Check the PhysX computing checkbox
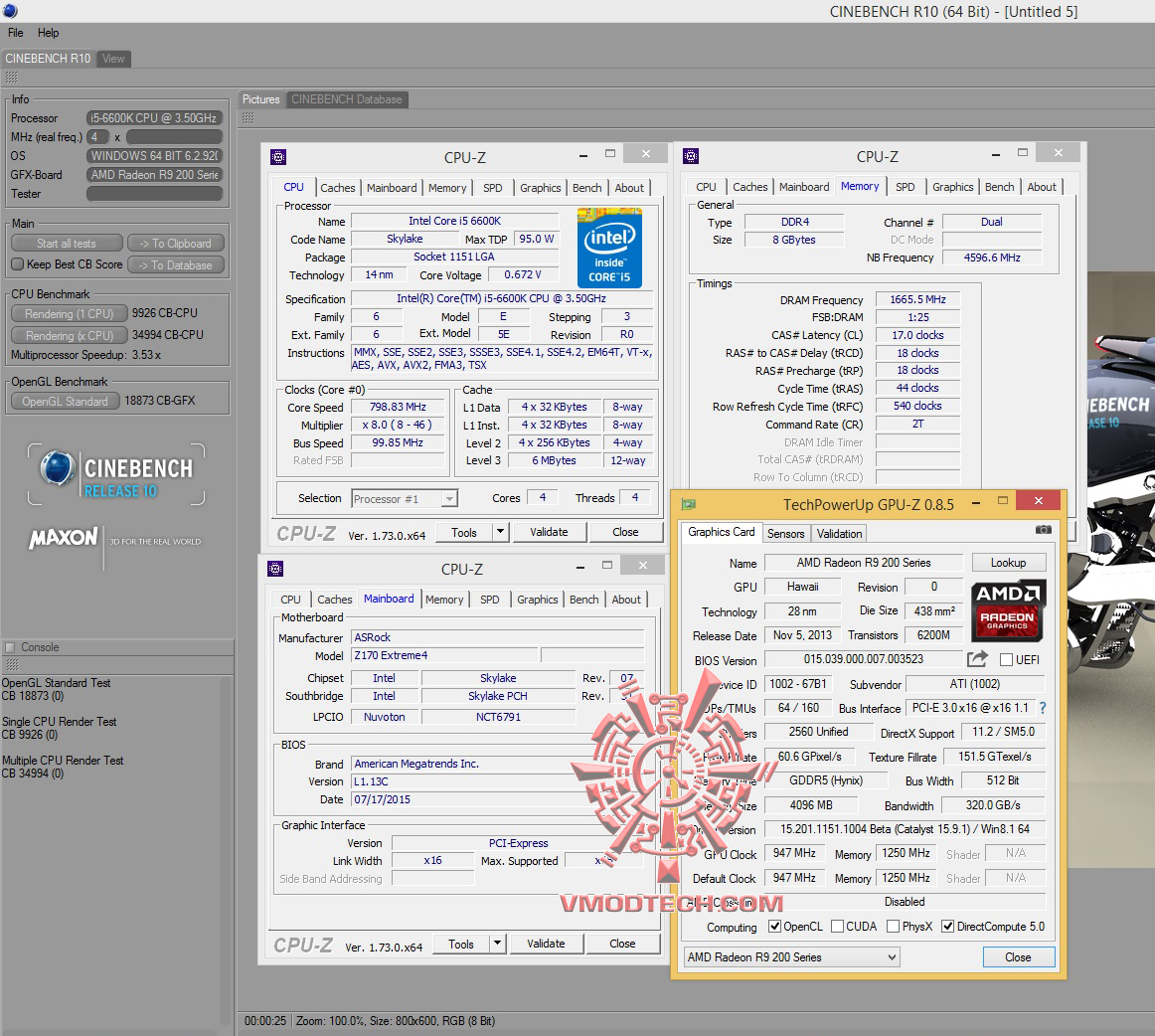 893,927
